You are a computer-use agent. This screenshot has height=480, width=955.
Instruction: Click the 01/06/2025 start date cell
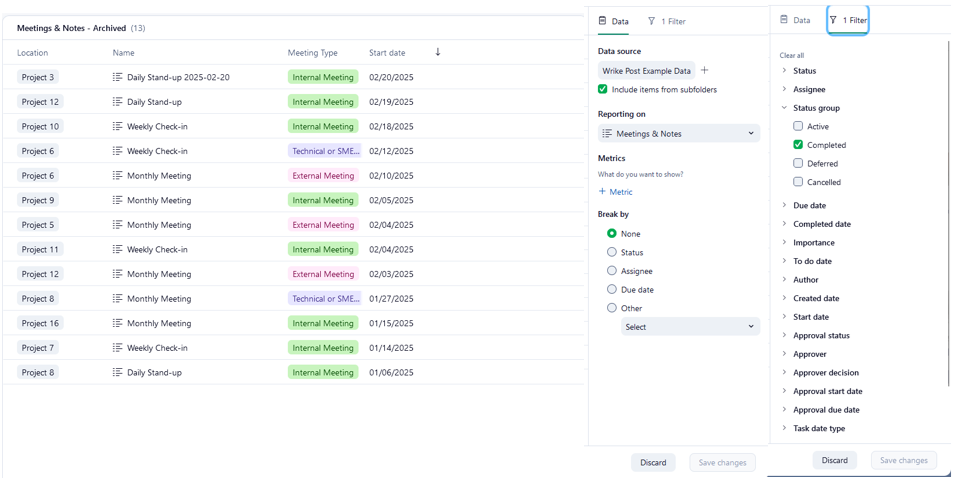tap(391, 372)
